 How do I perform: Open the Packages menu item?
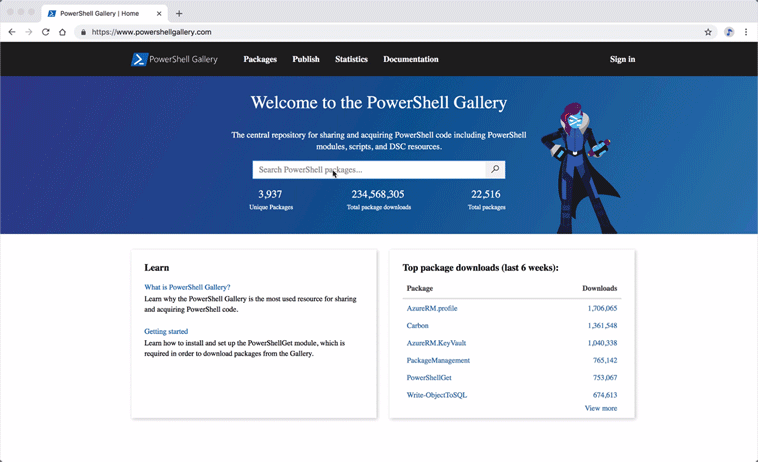[x=260, y=59]
